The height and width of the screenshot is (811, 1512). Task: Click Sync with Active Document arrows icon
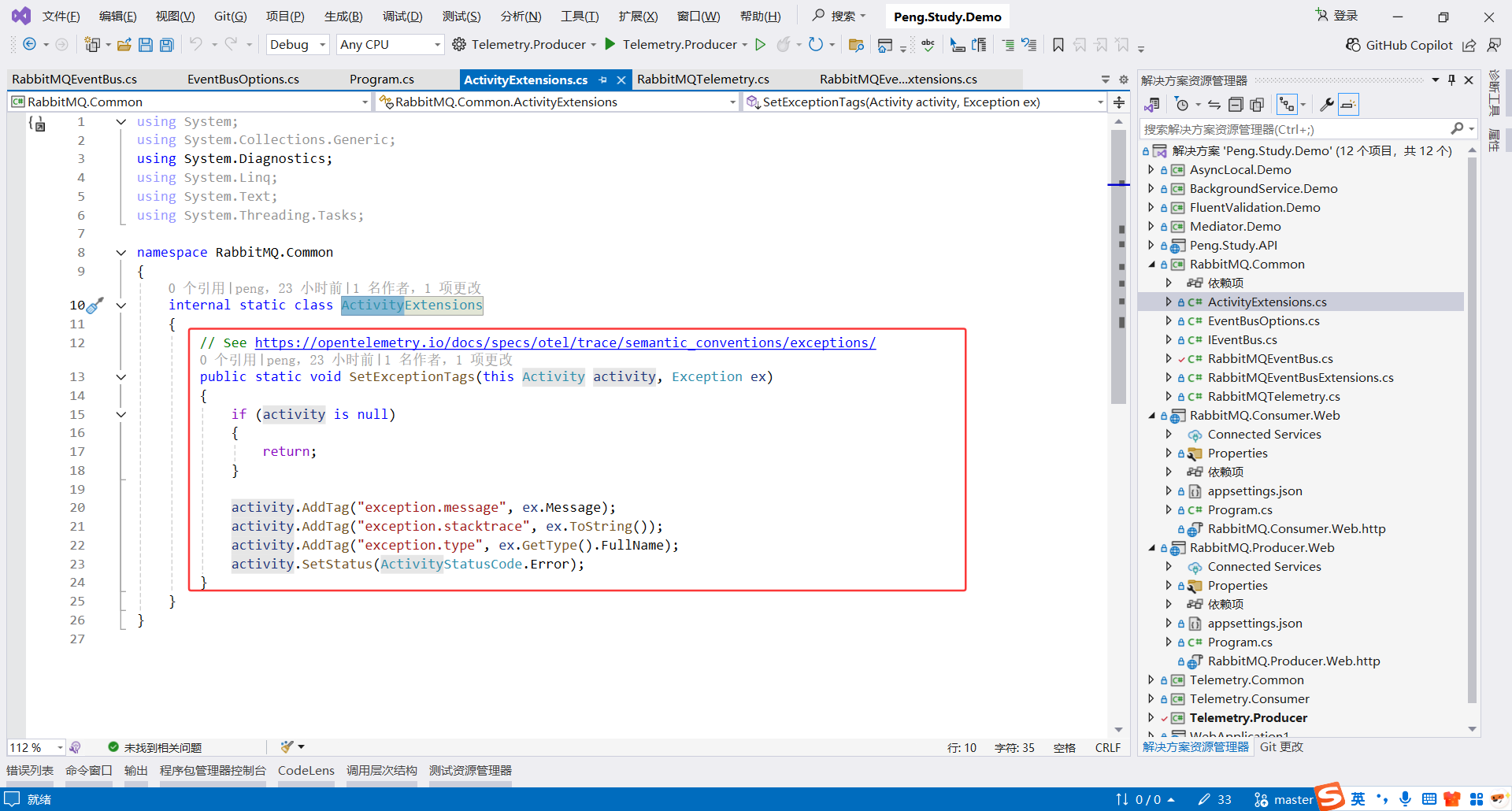point(1214,104)
